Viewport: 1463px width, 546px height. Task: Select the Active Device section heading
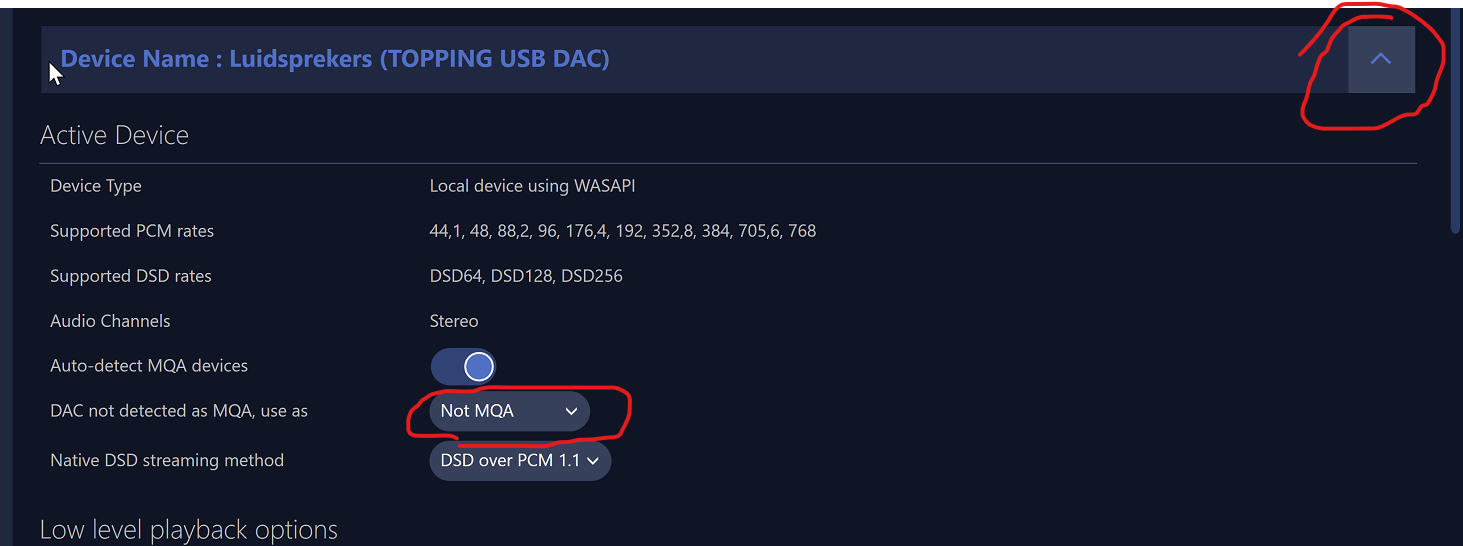tap(114, 135)
